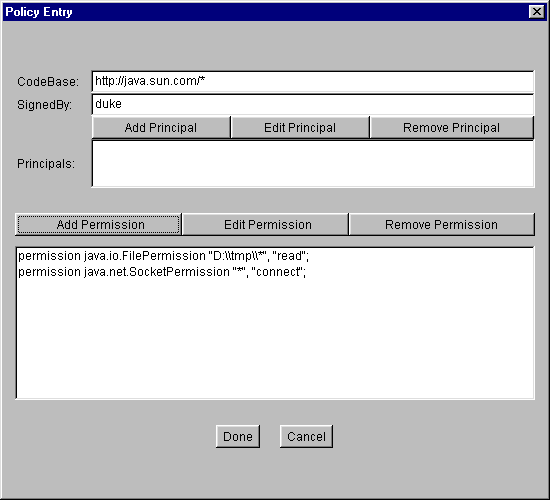Select the empty Principals list box
The height and width of the screenshot is (500, 550).
click(x=313, y=164)
